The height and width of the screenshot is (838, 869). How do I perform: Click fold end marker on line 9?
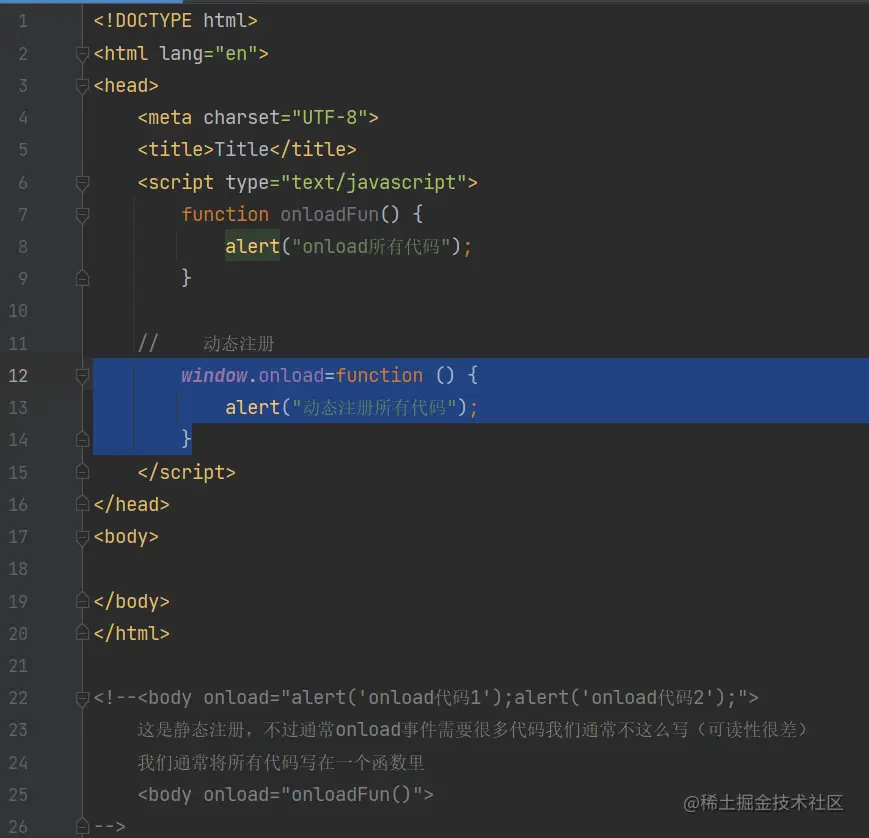click(x=82, y=278)
